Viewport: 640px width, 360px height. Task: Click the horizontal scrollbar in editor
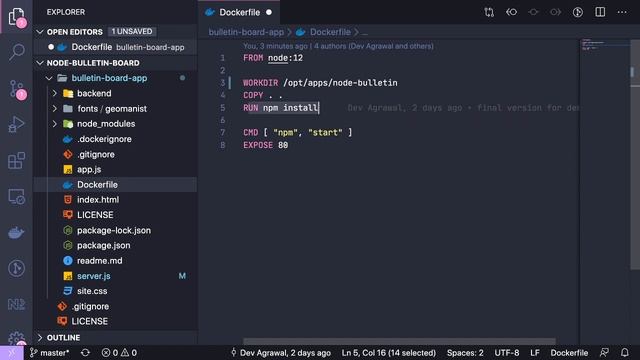pyautogui.click(x=399, y=341)
